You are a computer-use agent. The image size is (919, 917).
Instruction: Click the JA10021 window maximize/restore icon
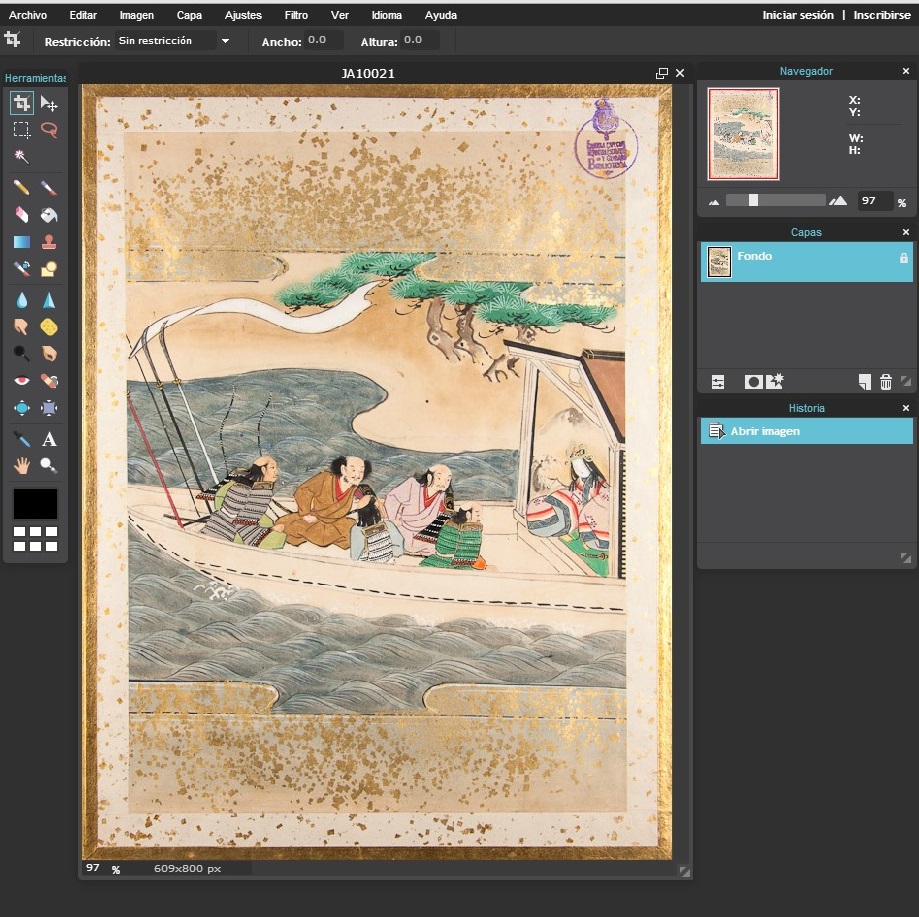[x=662, y=73]
